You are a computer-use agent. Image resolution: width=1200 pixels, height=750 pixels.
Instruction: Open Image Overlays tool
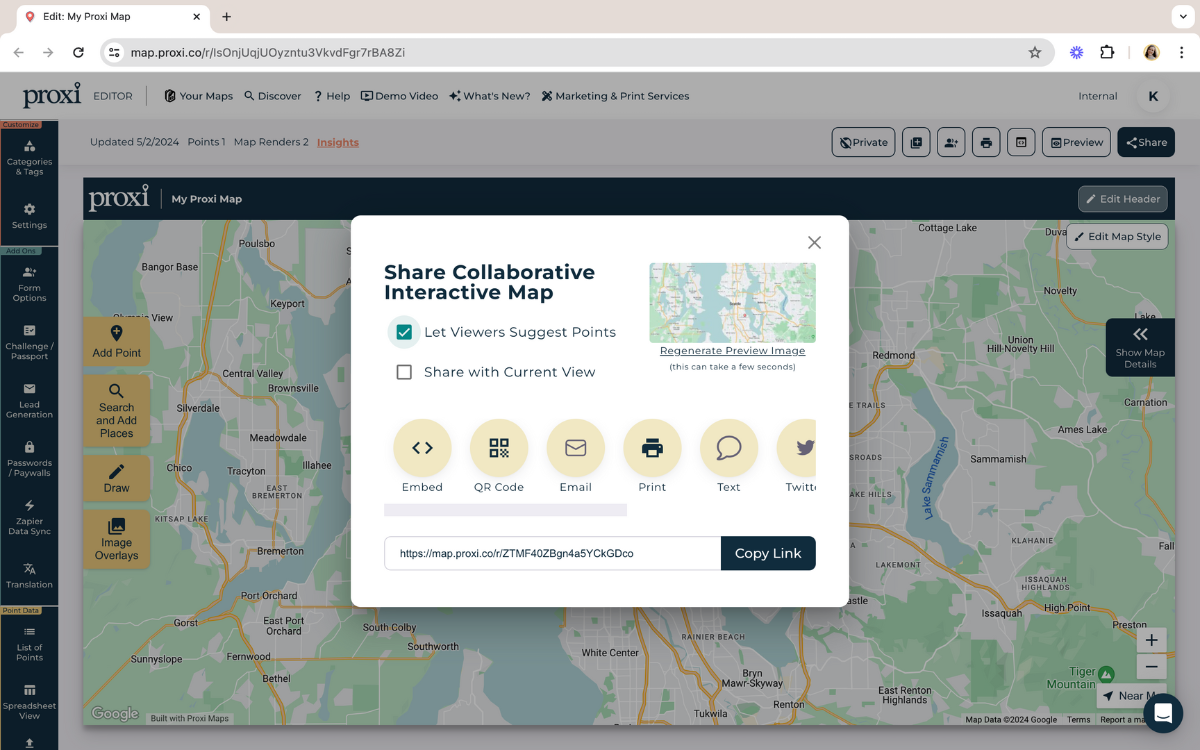pyautogui.click(x=116, y=540)
